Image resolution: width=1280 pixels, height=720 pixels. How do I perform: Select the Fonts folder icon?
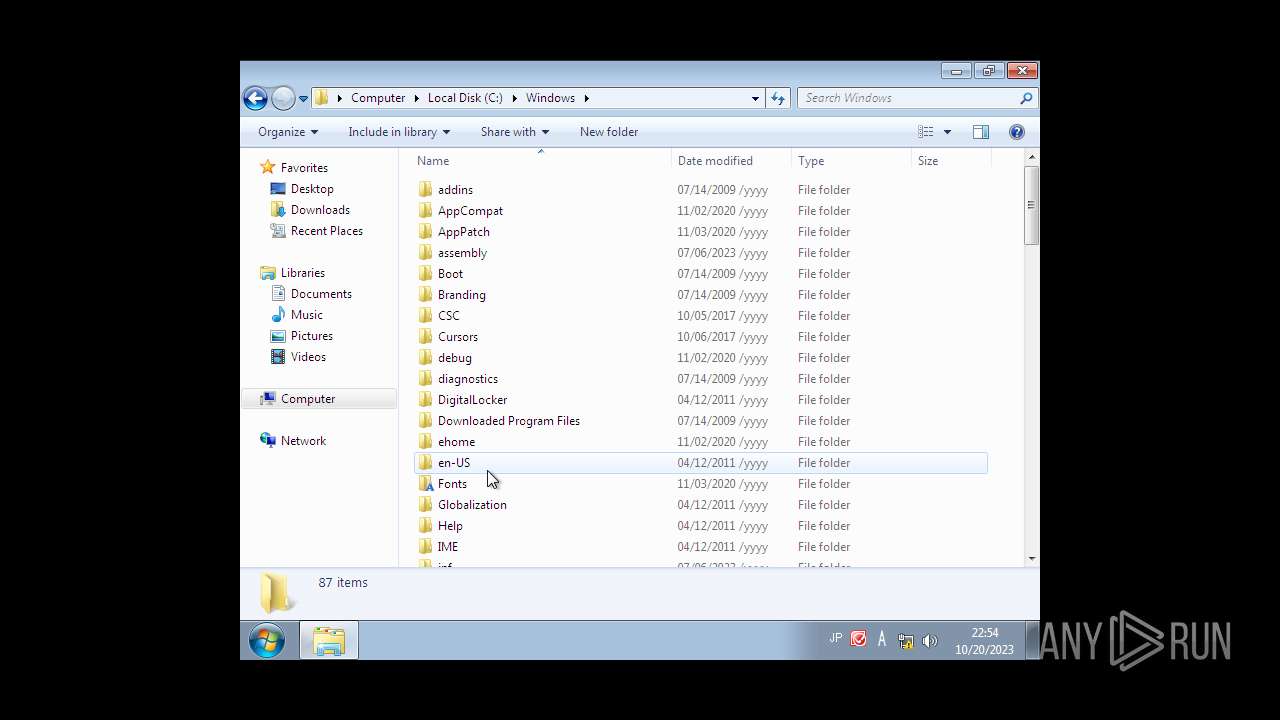point(426,484)
